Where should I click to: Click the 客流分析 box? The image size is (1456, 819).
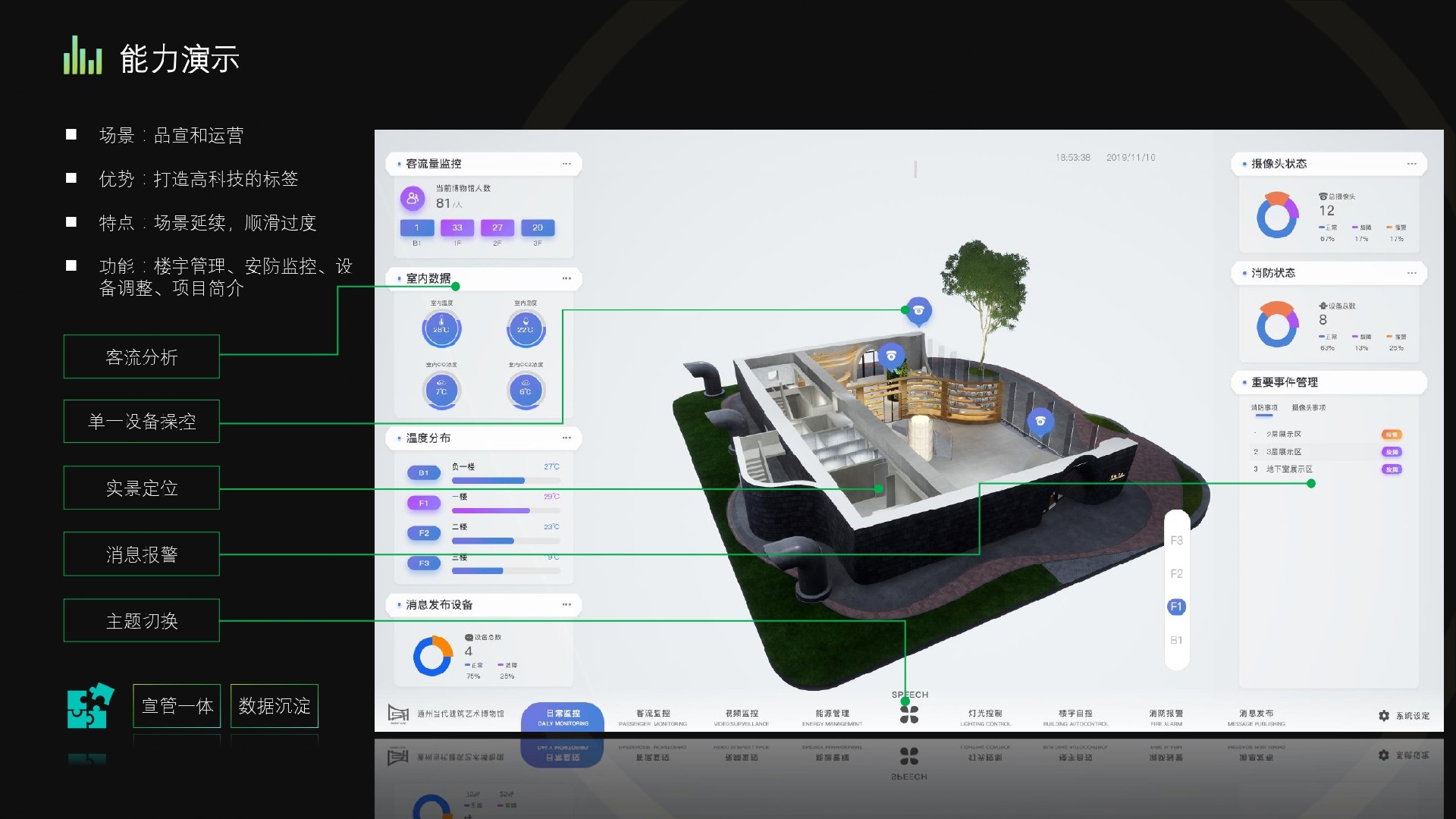(142, 356)
